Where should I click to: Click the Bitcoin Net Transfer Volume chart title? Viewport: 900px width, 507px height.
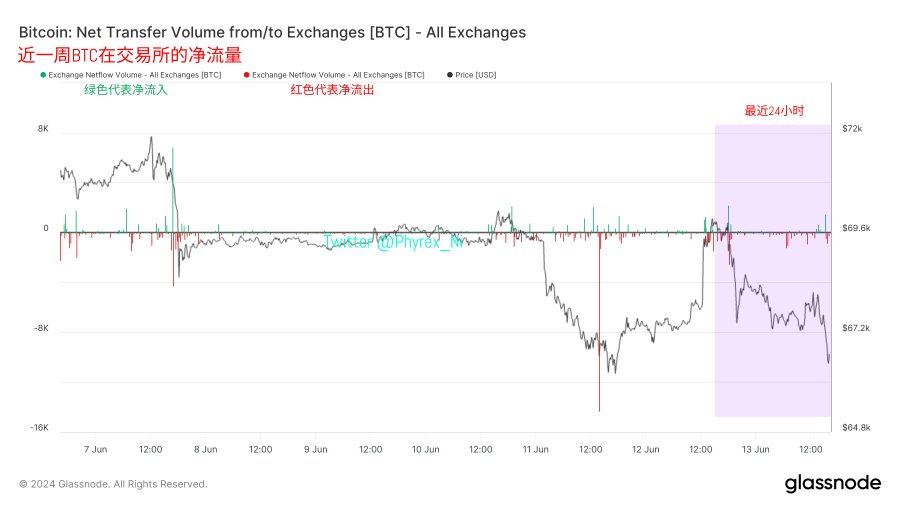(x=272, y=32)
